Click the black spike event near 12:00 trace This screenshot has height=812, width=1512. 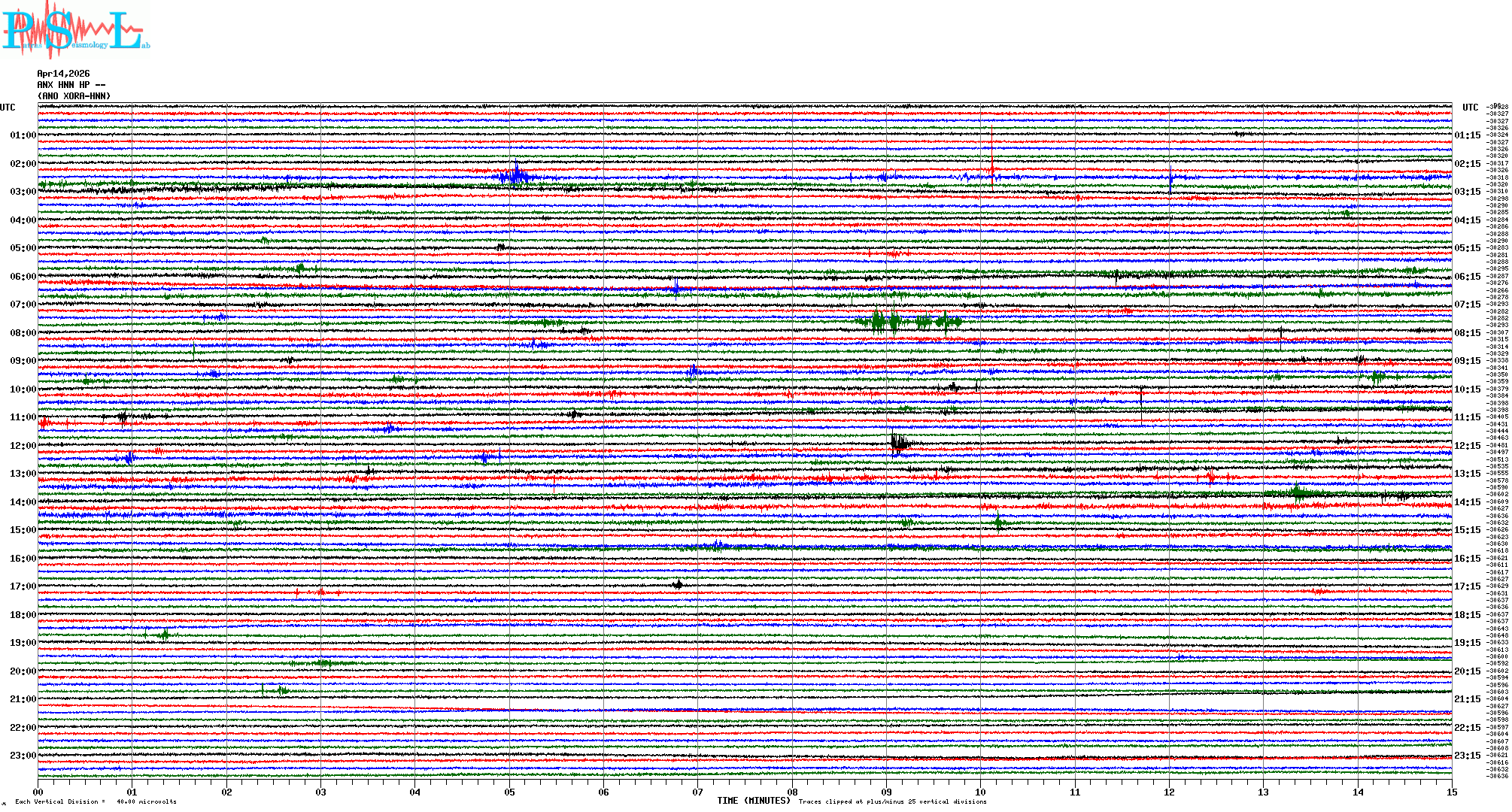899,443
